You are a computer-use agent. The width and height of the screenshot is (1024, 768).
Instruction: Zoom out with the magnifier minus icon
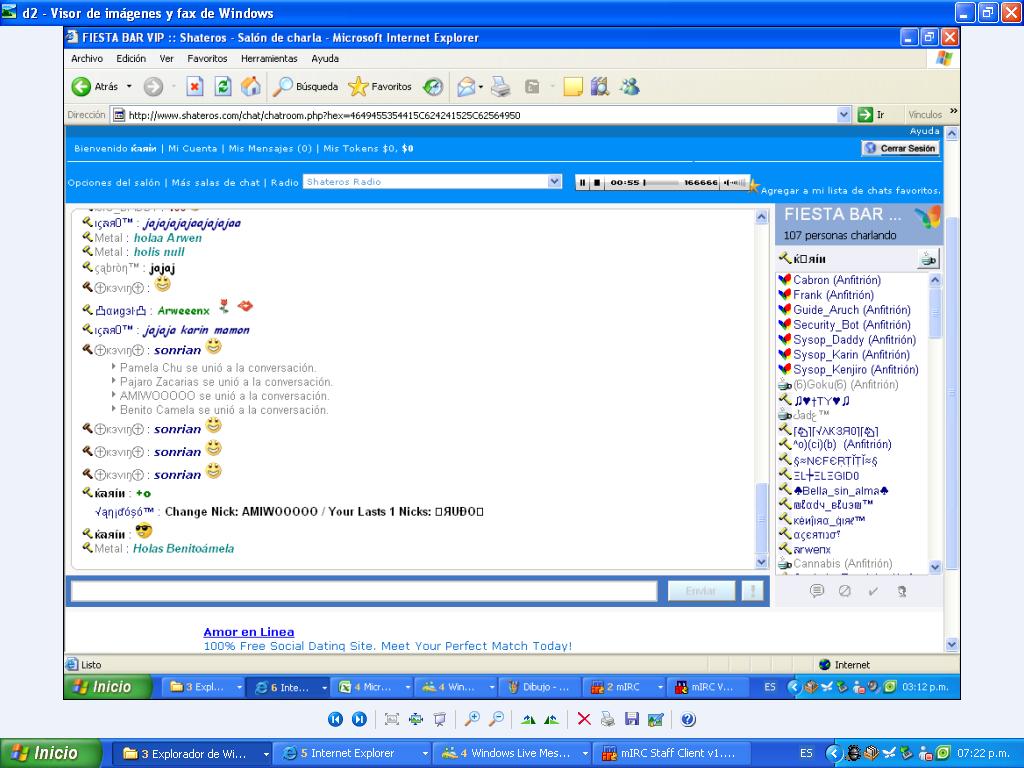[x=495, y=719]
